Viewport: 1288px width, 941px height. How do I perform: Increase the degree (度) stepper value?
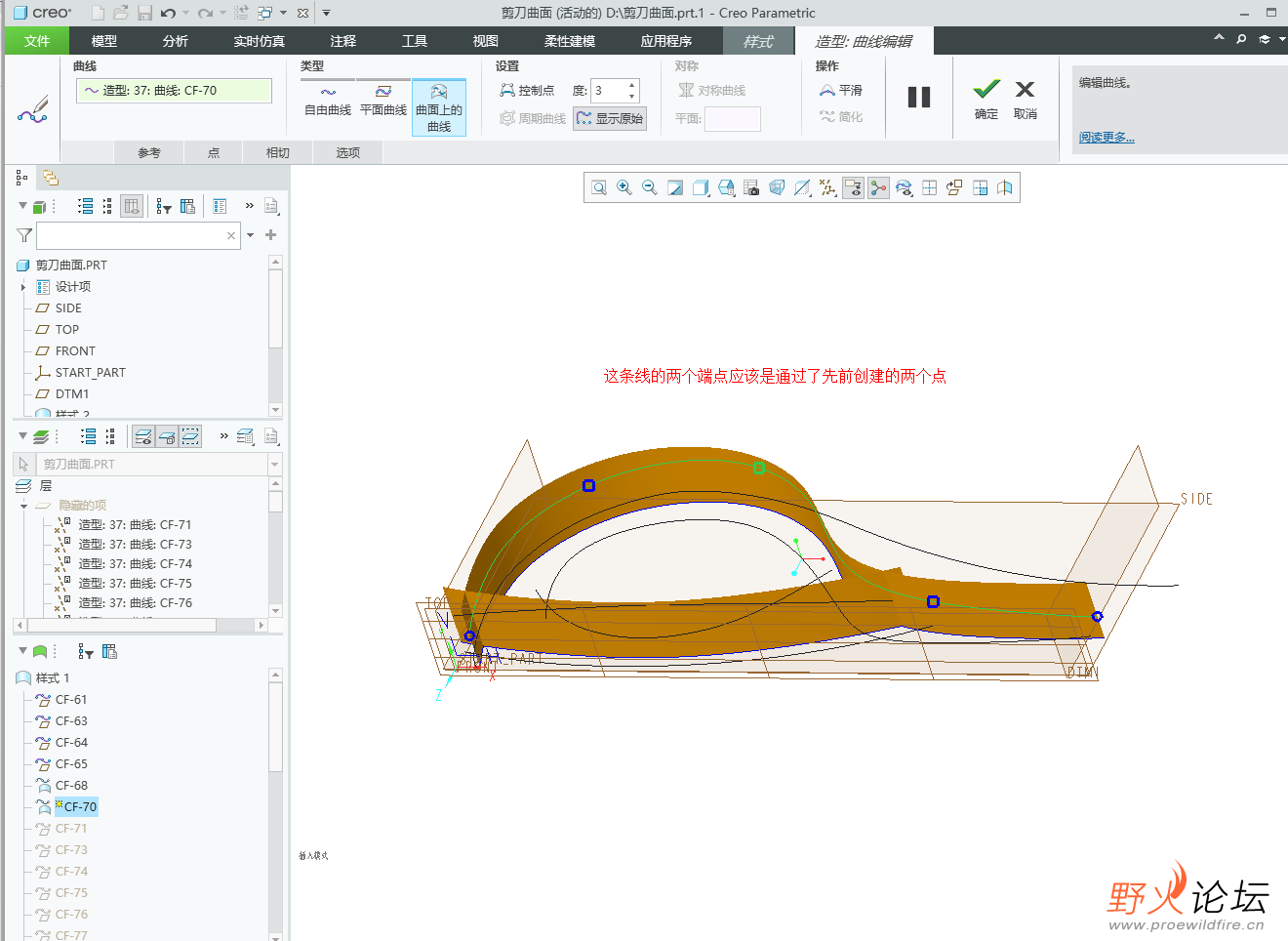(x=632, y=85)
